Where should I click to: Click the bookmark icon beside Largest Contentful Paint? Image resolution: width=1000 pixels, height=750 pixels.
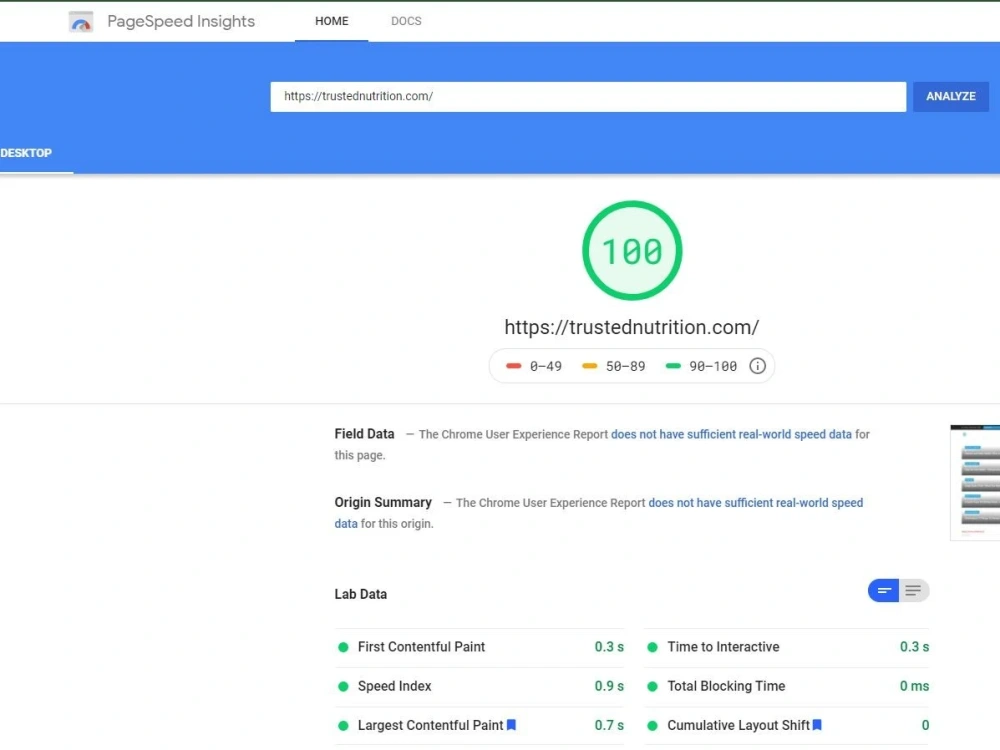tap(511, 725)
